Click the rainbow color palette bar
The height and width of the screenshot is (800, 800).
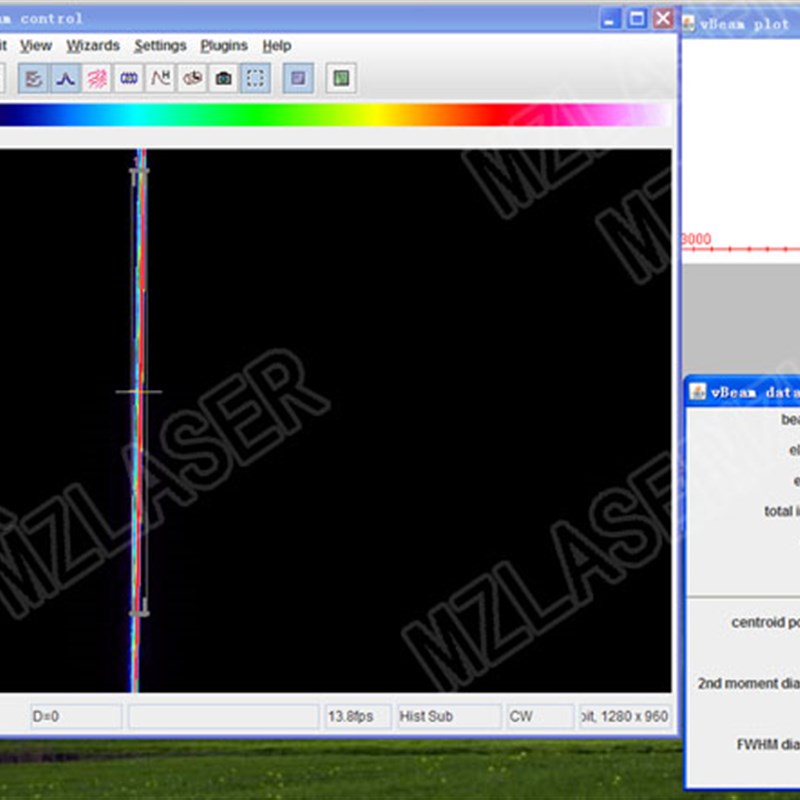point(335,115)
